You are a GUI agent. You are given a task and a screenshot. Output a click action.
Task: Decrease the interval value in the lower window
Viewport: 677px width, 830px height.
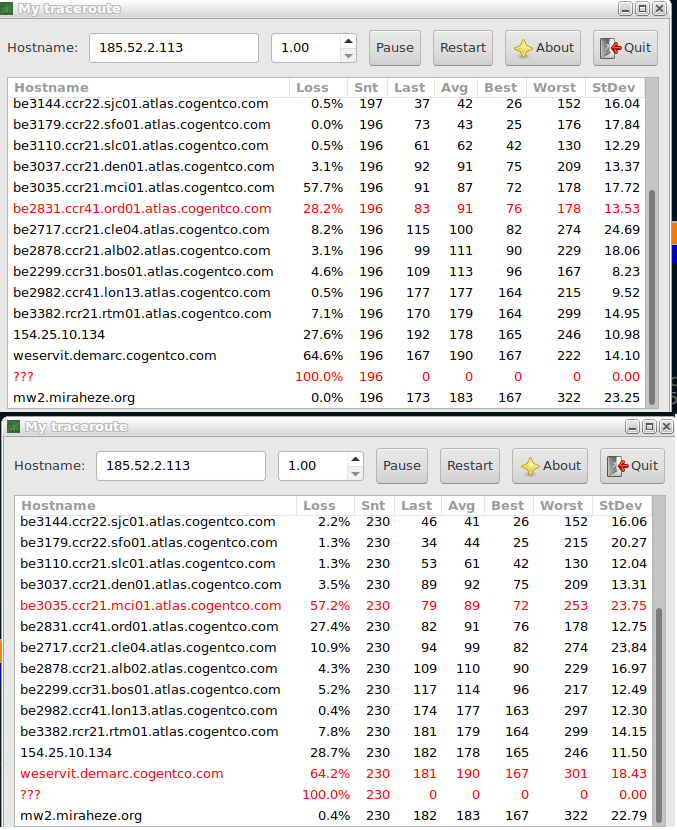pos(355,474)
